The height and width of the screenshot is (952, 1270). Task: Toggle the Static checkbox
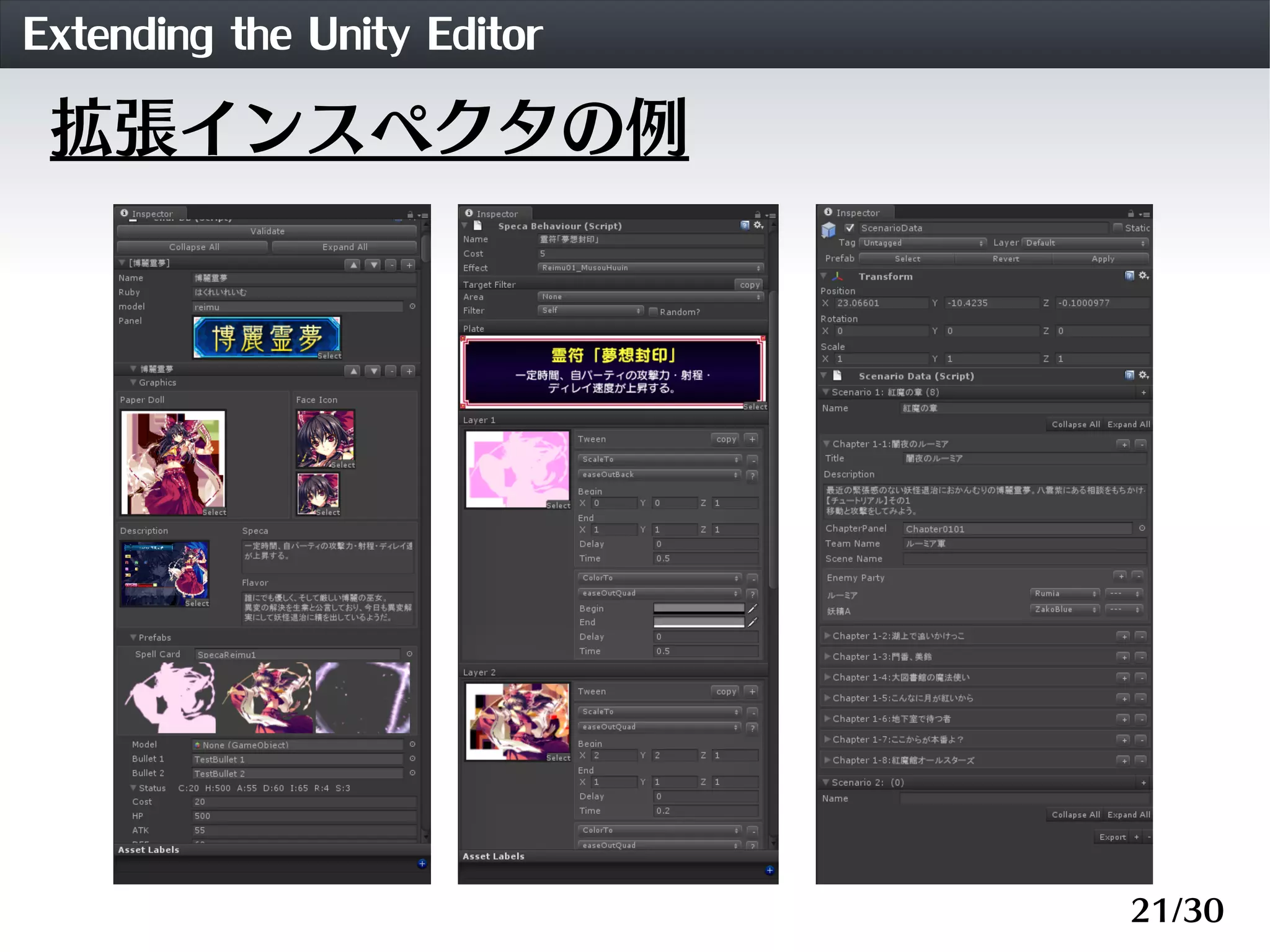point(1117,228)
